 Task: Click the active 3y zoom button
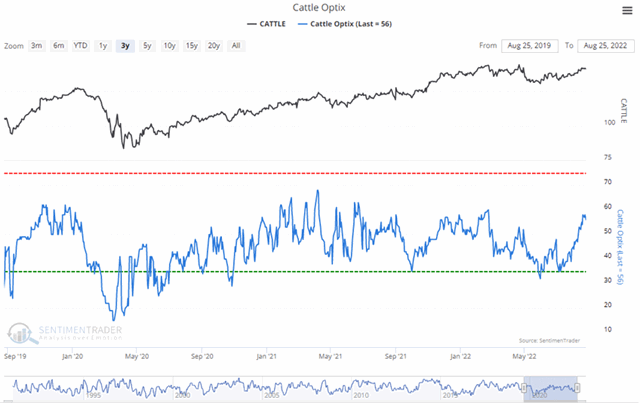coord(125,46)
